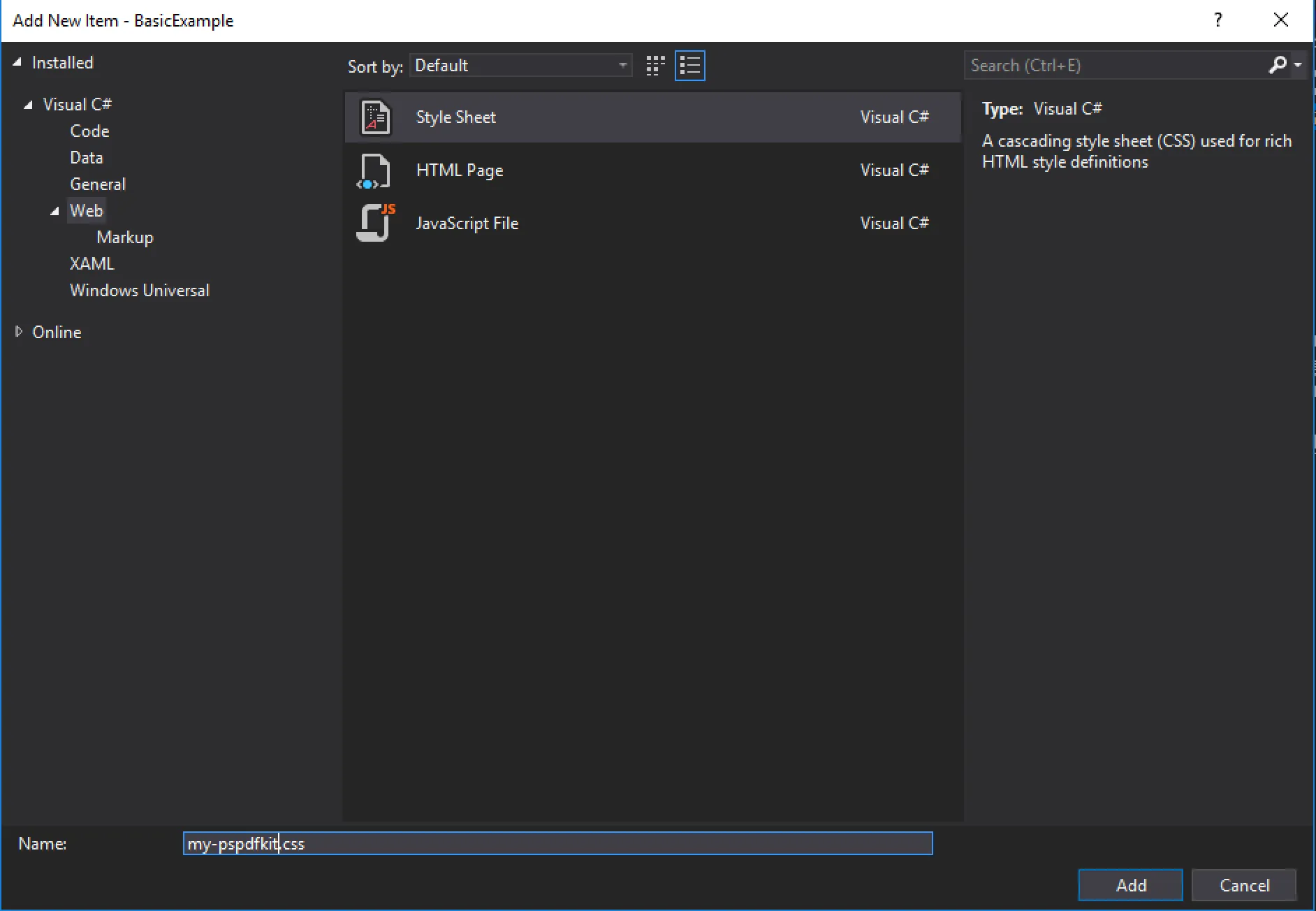Screen dimensions: 1316x911
Task: Click the Style Sheet template icon
Action: pos(375,117)
